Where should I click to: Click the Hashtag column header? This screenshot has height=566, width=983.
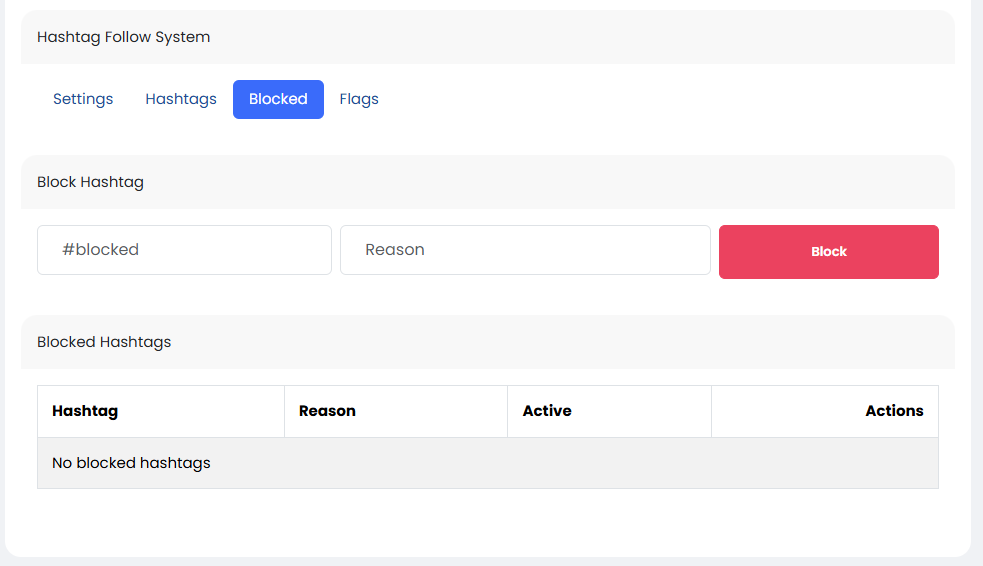click(x=85, y=411)
